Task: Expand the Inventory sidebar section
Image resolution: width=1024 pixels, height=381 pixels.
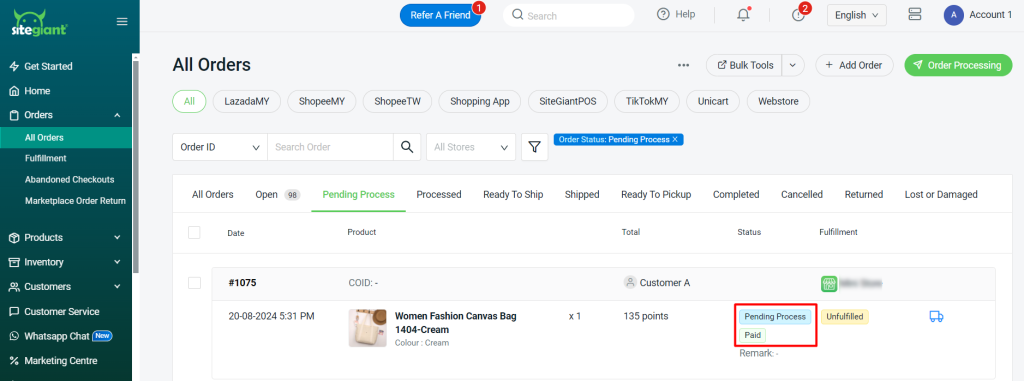Action: click(118, 262)
